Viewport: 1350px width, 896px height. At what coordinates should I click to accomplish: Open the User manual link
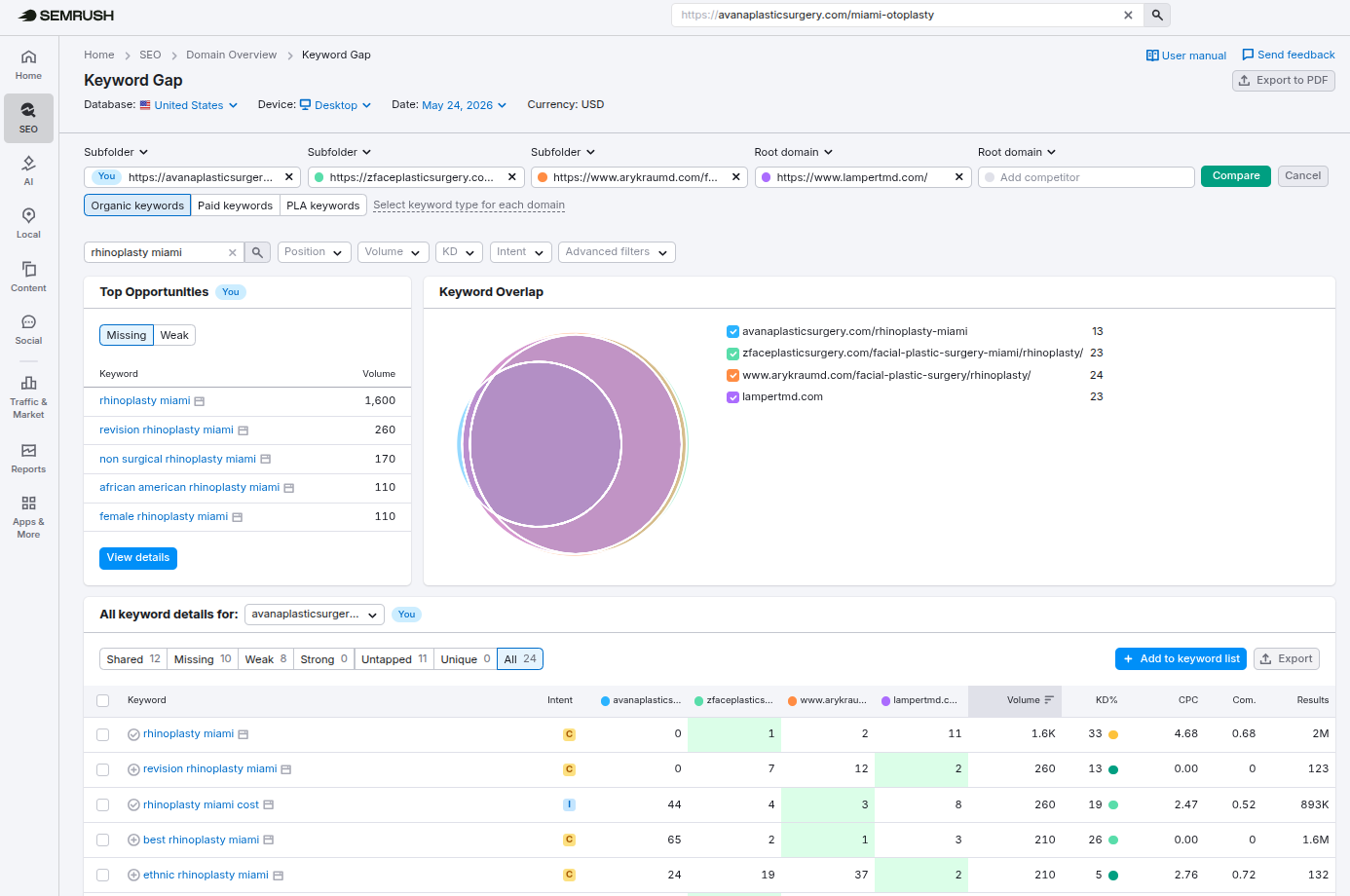1186,56
